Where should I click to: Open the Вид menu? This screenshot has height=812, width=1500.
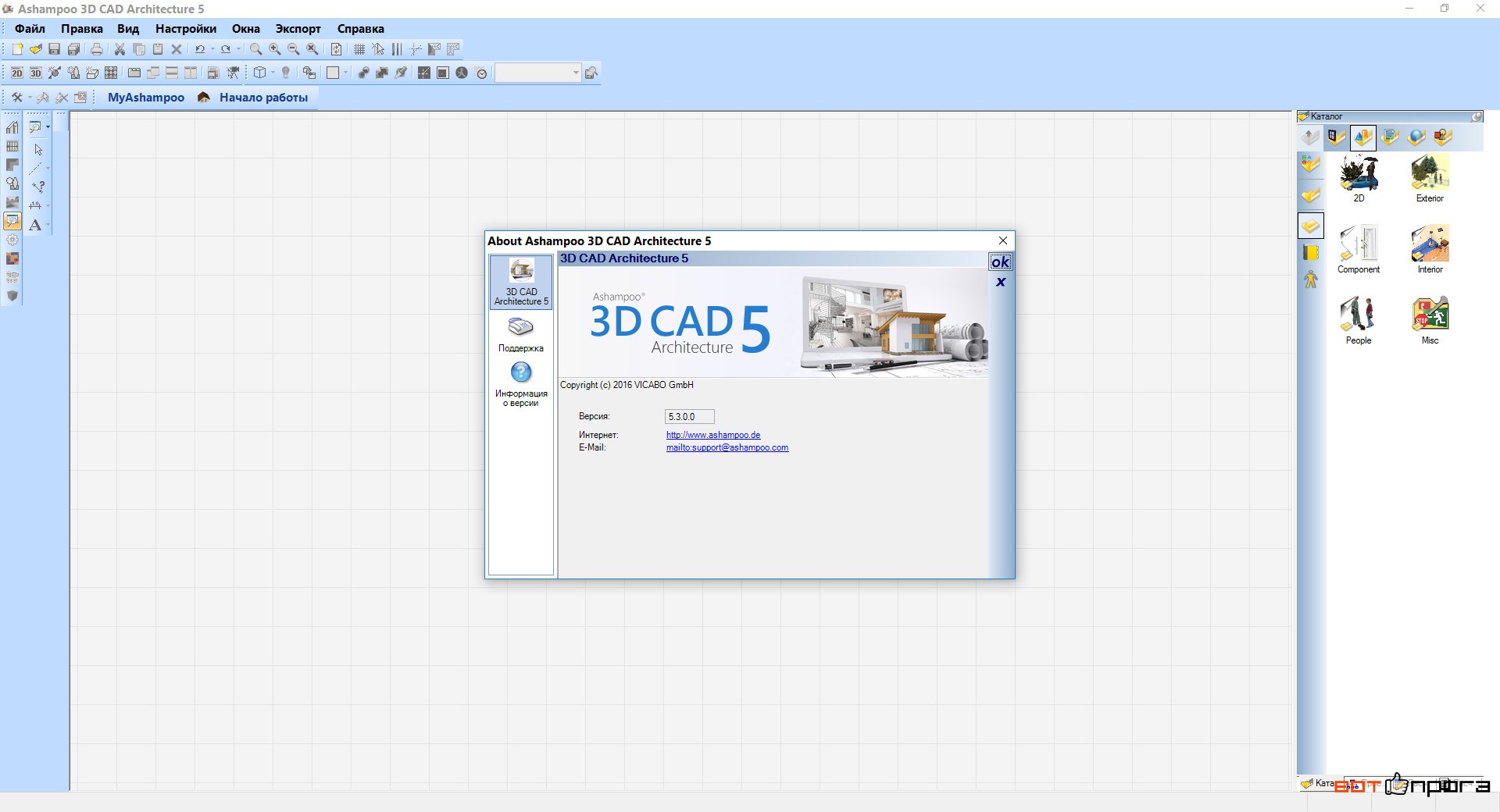pos(128,29)
